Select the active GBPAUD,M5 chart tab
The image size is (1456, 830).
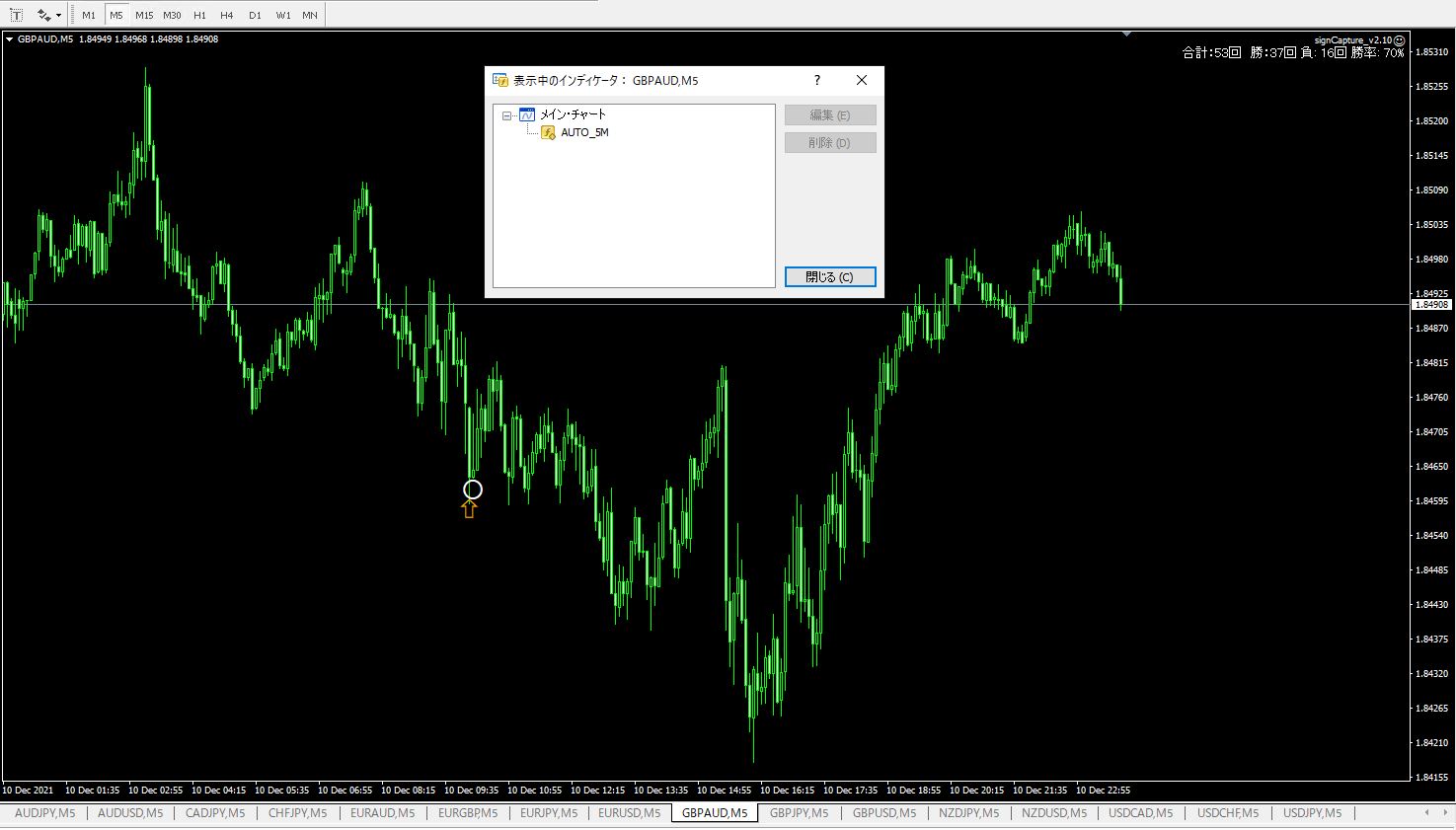point(715,813)
